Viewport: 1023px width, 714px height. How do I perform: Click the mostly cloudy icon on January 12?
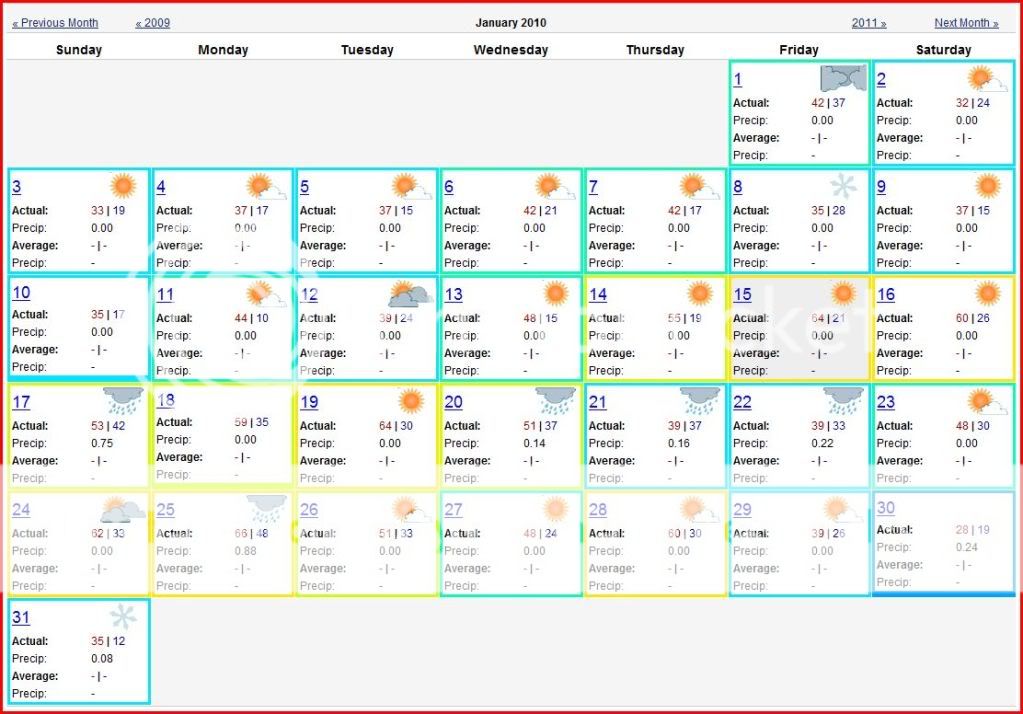pos(410,294)
